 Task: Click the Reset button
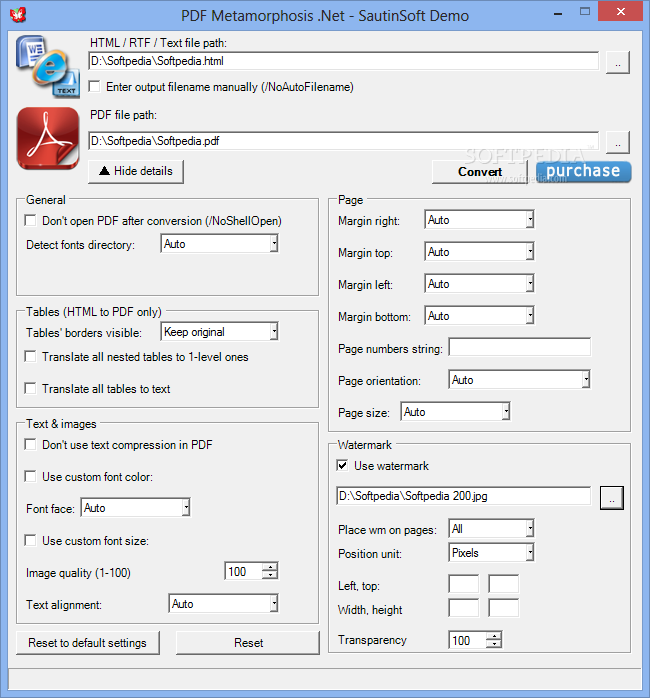point(248,643)
